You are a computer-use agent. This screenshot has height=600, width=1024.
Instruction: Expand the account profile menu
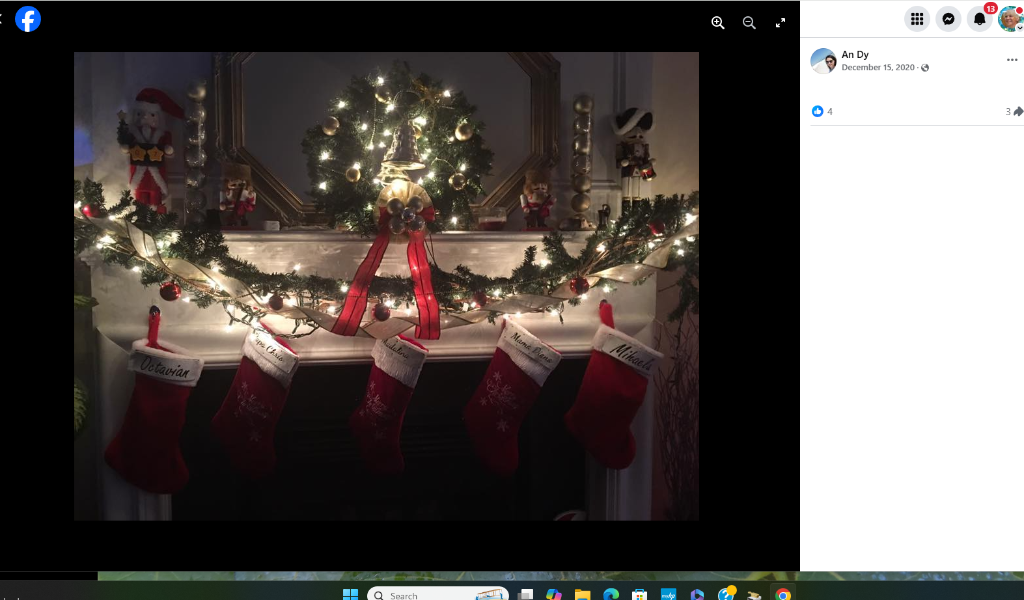click(1010, 19)
